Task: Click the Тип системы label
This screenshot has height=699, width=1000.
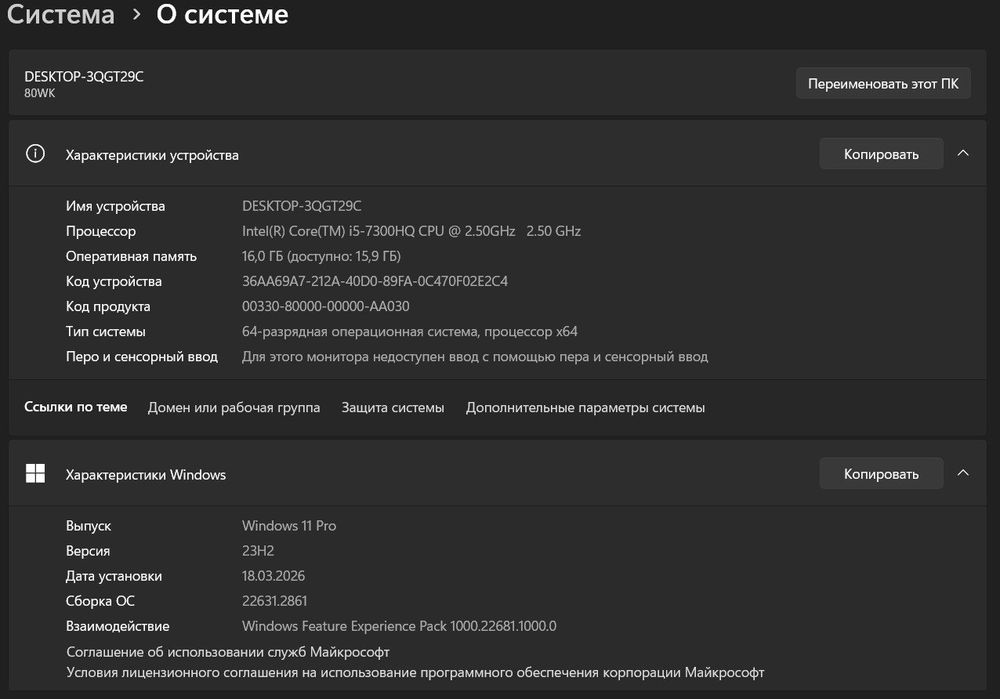Action: click(106, 332)
